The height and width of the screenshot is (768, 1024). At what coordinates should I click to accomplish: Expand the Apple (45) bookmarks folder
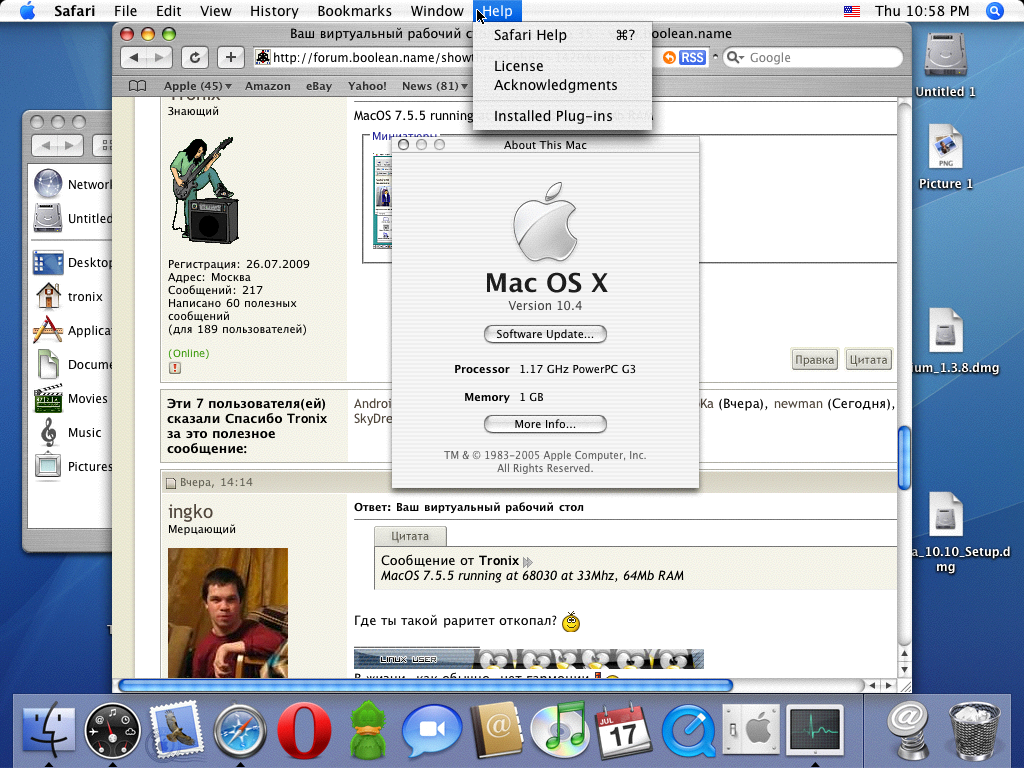tap(197, 86)
